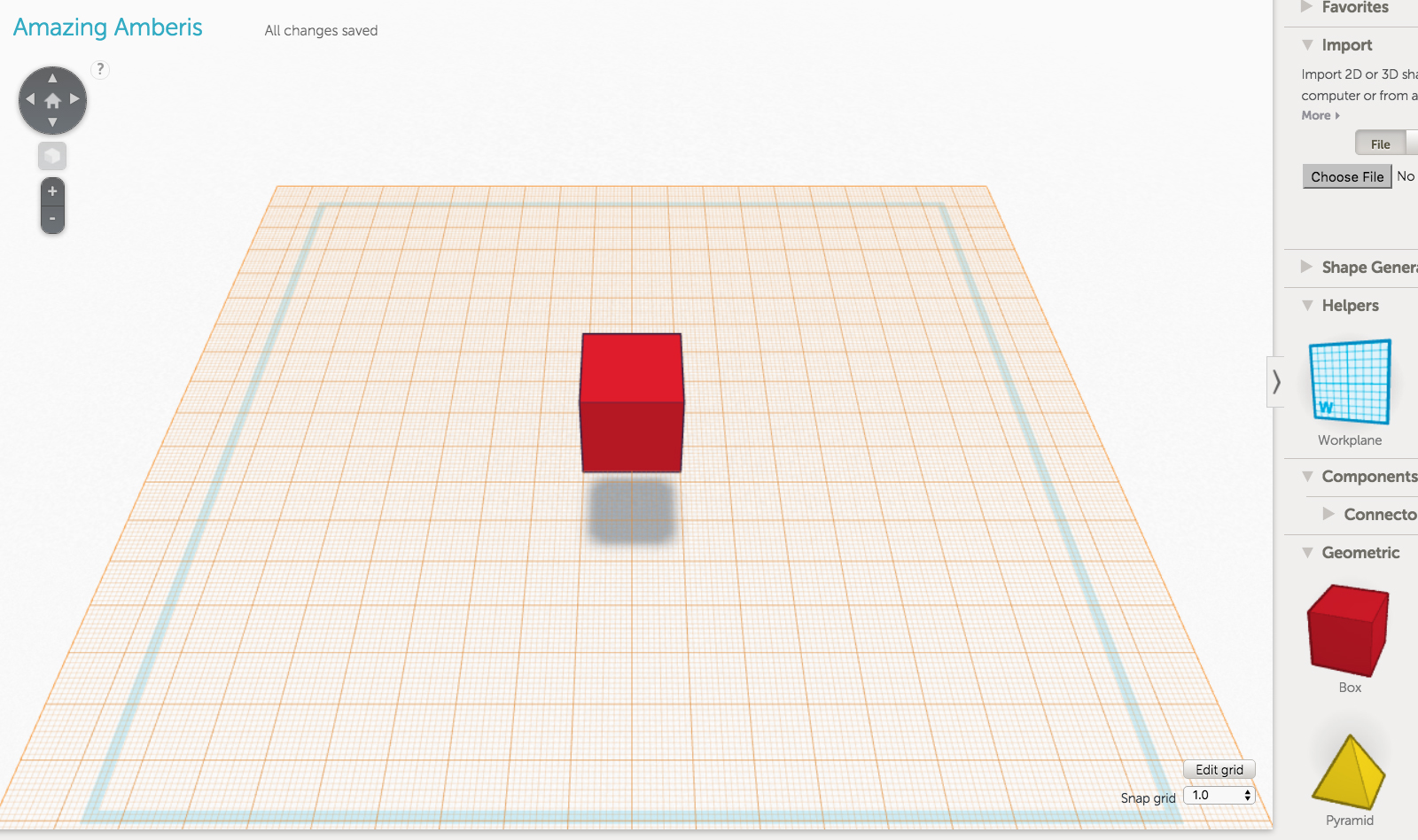Open the More link under Import
Screen dimensions: 1418x840
coord(1320,115)
